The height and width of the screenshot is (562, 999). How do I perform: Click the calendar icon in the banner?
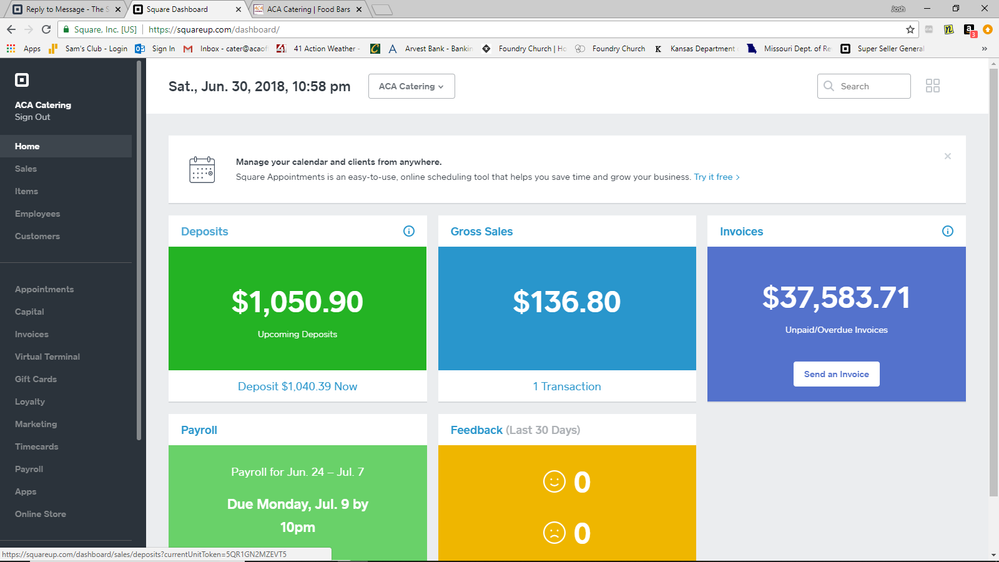202,169
